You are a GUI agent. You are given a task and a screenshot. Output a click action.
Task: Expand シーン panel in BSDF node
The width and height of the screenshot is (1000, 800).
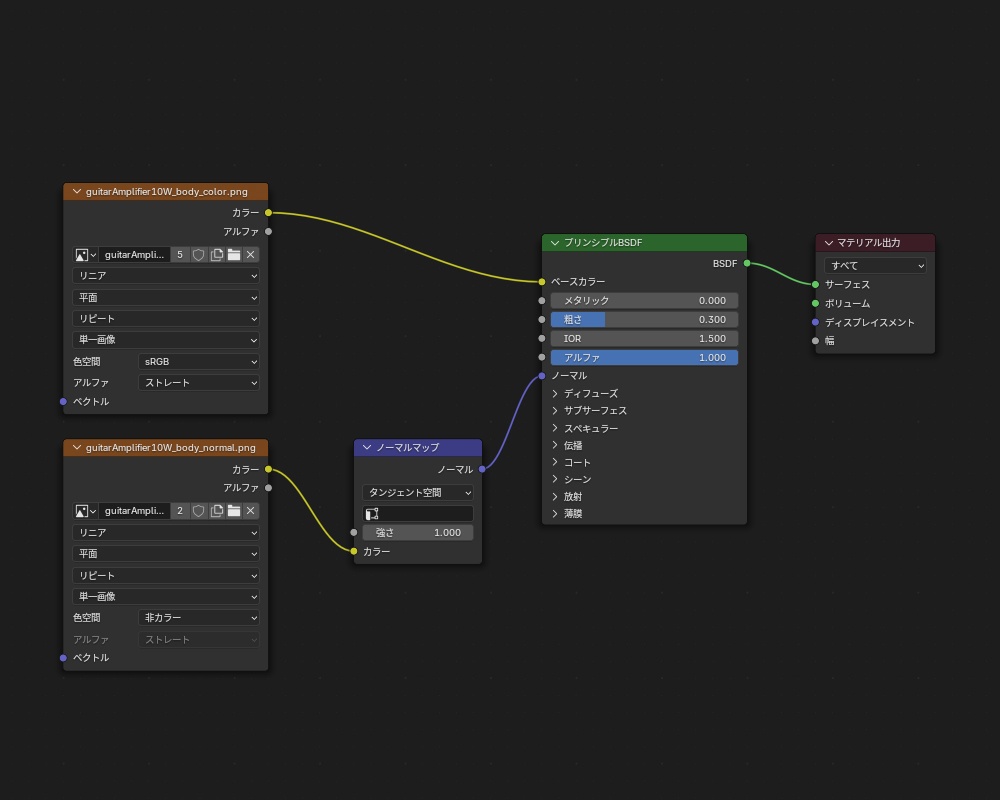[x=555, y=479]
